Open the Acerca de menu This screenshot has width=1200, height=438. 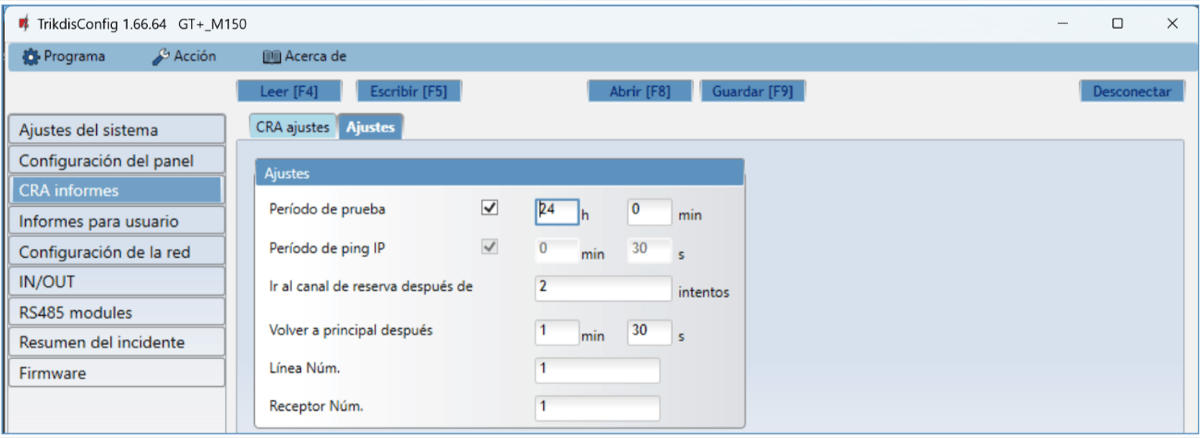pyautogui.click(x=304, y=57)
